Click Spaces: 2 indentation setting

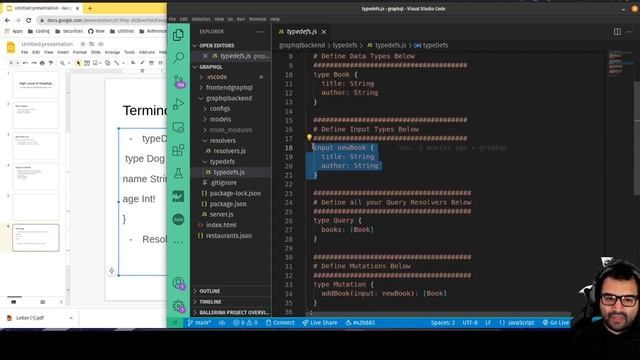[x=442, y=322]
